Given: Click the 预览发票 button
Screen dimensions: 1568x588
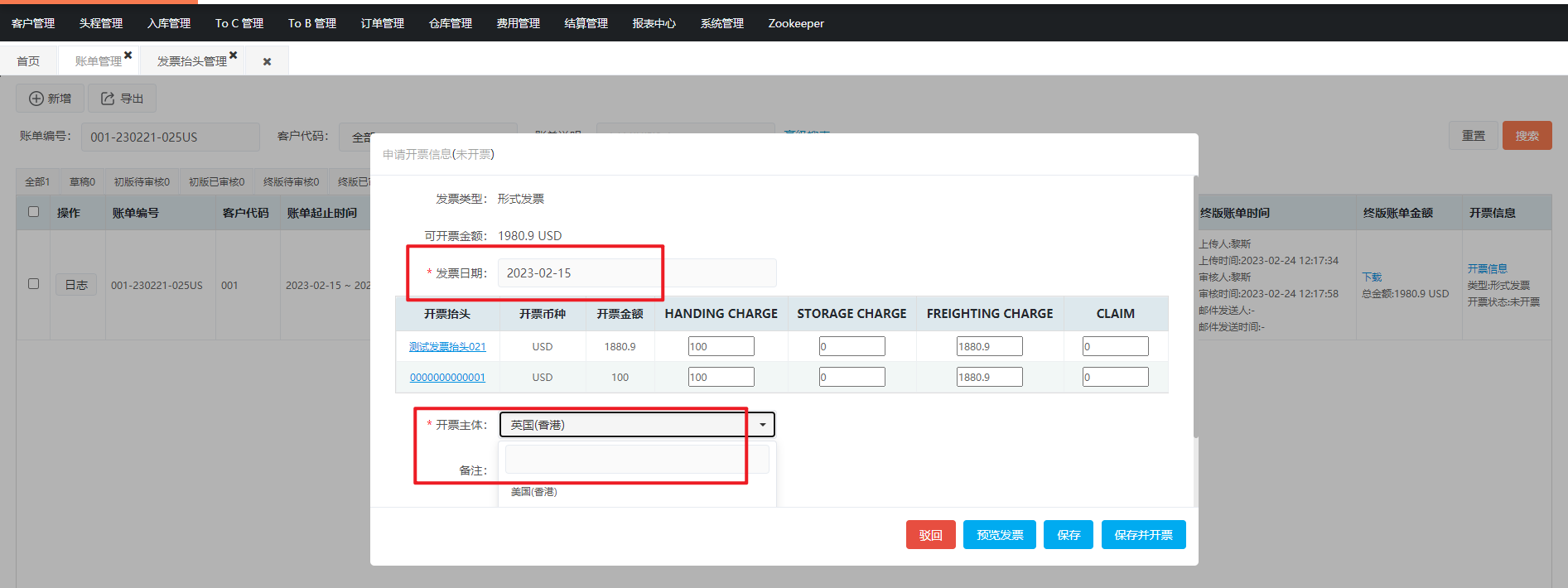Looking at the screenshot, I should pyautogui.click(x=1000, y=535).
